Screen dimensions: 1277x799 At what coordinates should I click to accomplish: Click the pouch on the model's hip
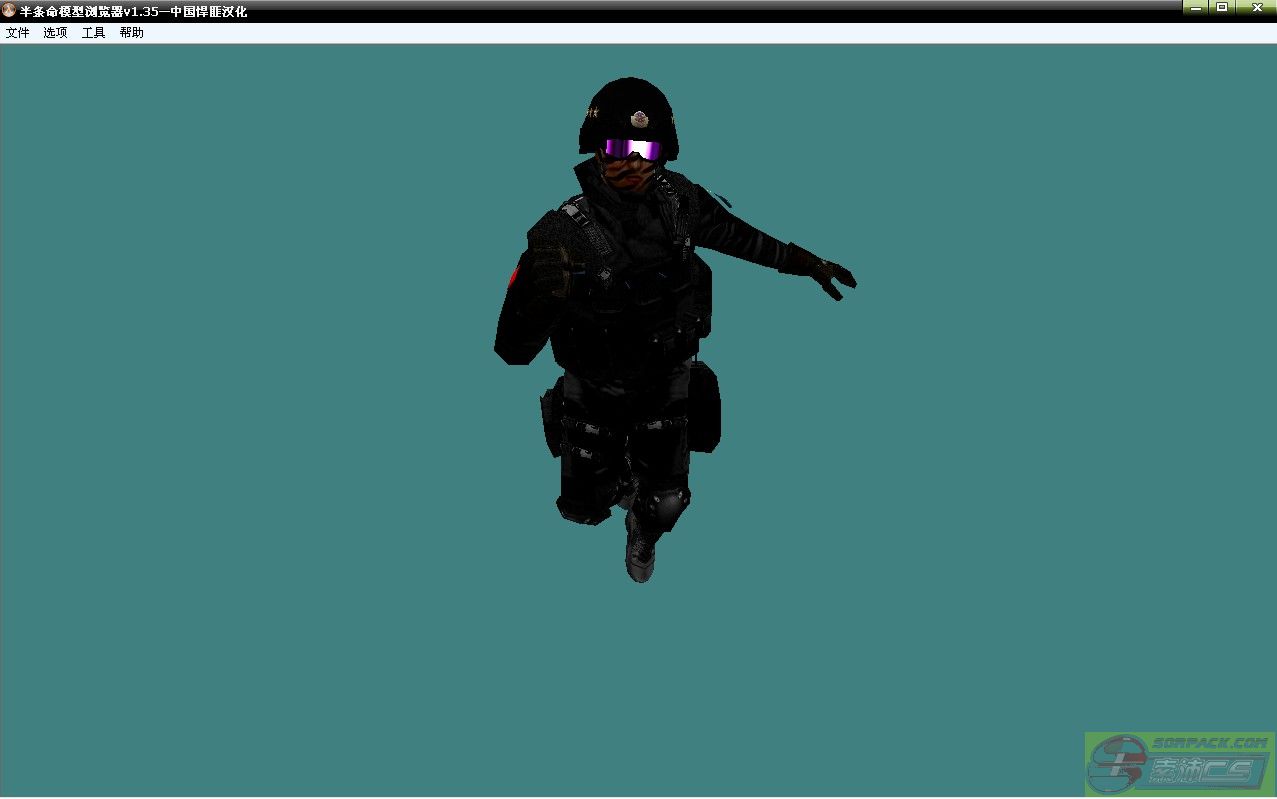pyautogui.click(x=704, y=407)
